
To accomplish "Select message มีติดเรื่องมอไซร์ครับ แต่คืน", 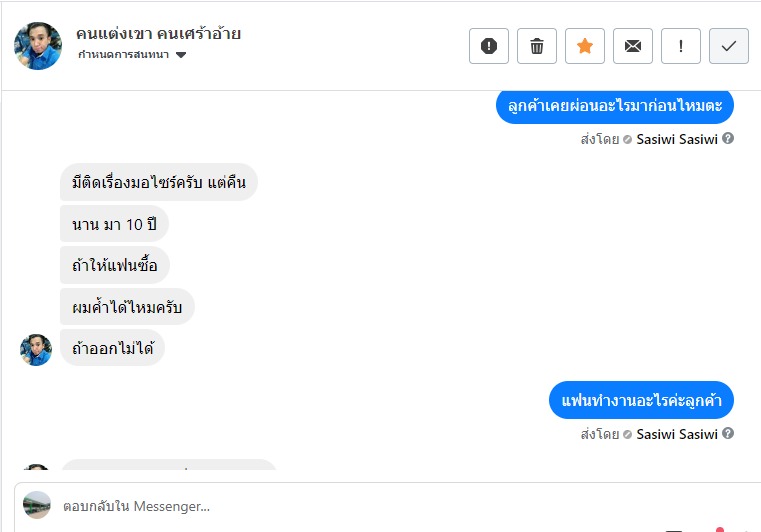I will pyautogui.click(x=159, y=182).
